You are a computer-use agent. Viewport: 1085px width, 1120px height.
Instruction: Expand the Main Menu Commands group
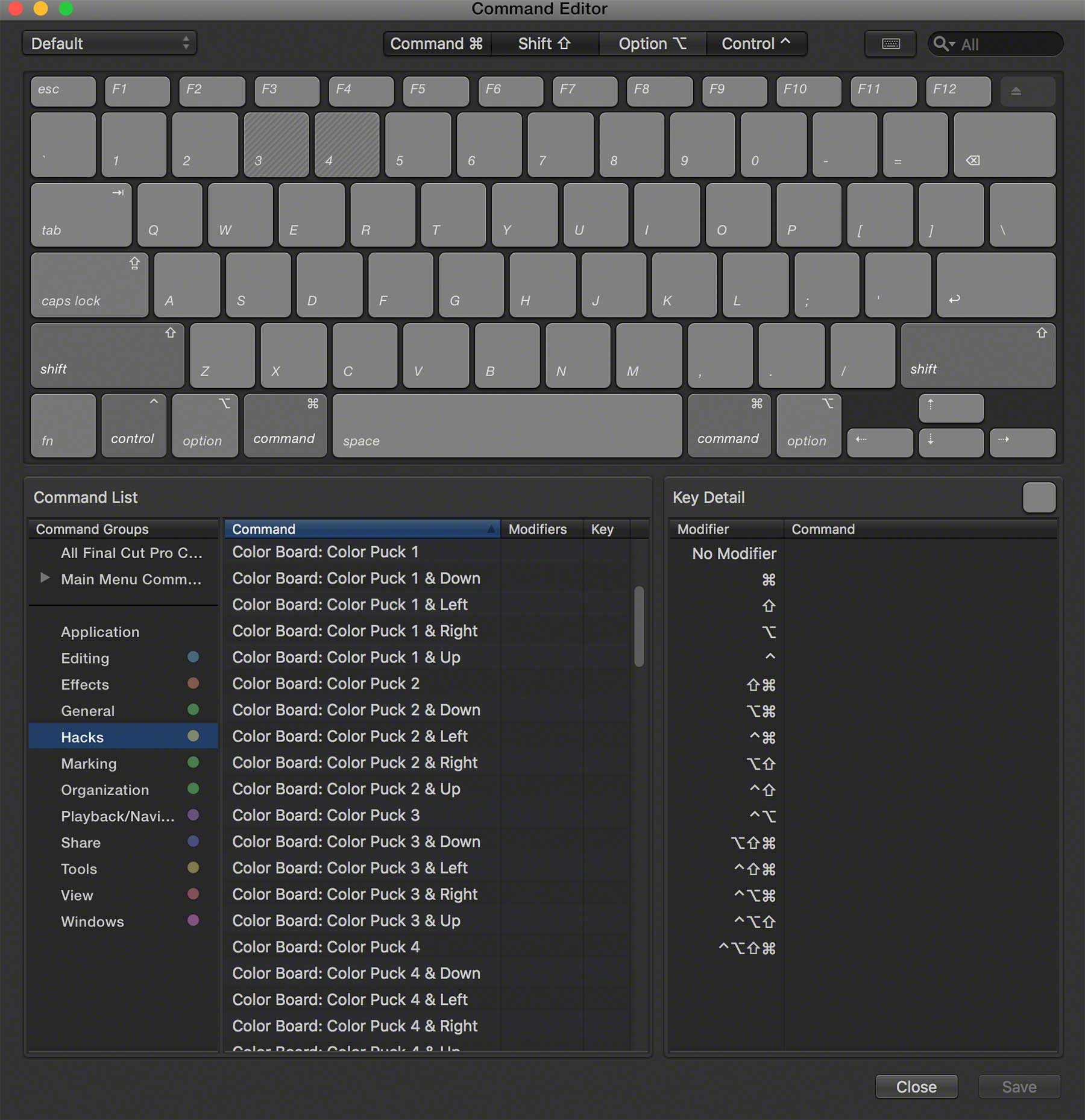[x=45, y=578]
